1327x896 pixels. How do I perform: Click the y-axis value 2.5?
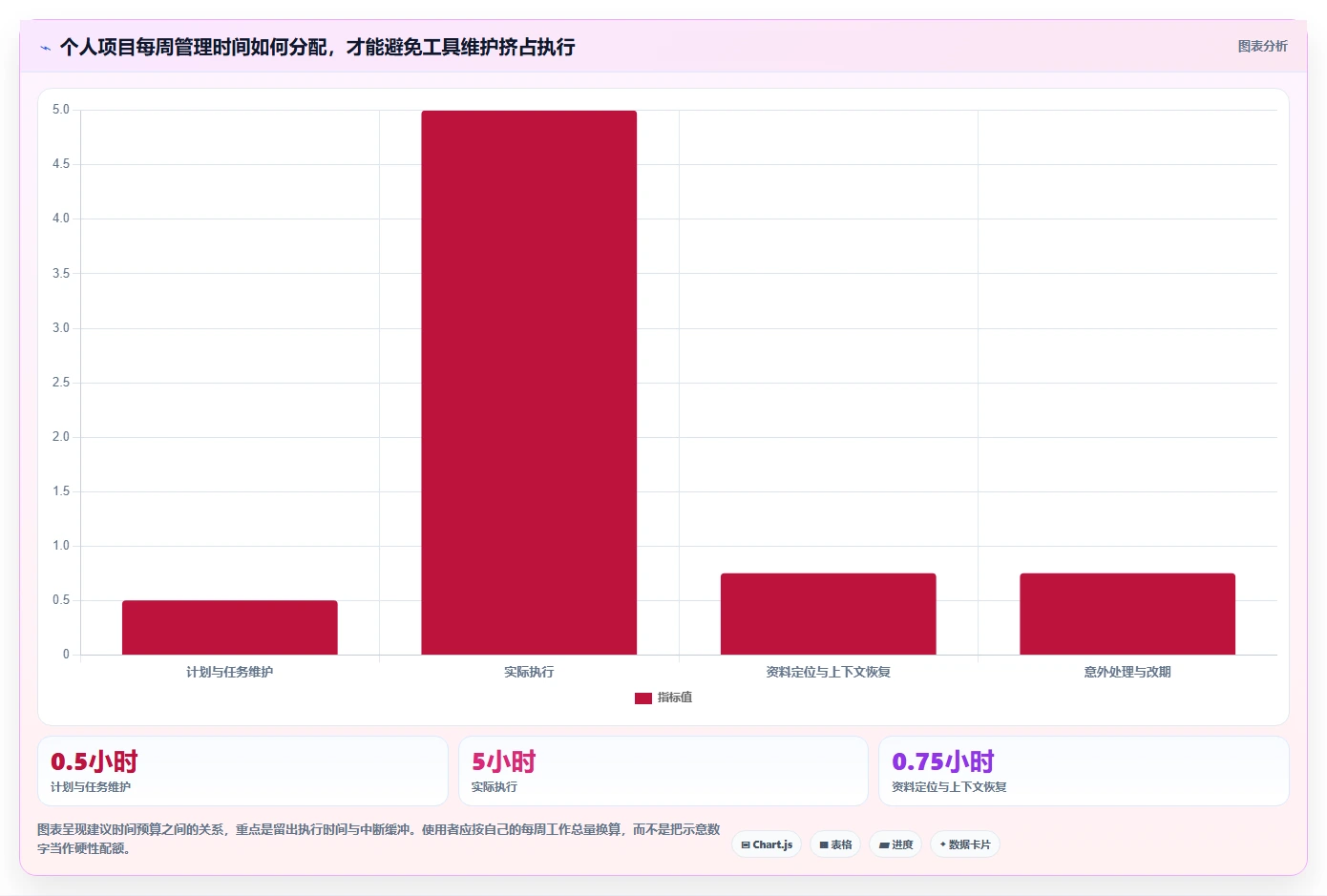click(x=61, y=383)
